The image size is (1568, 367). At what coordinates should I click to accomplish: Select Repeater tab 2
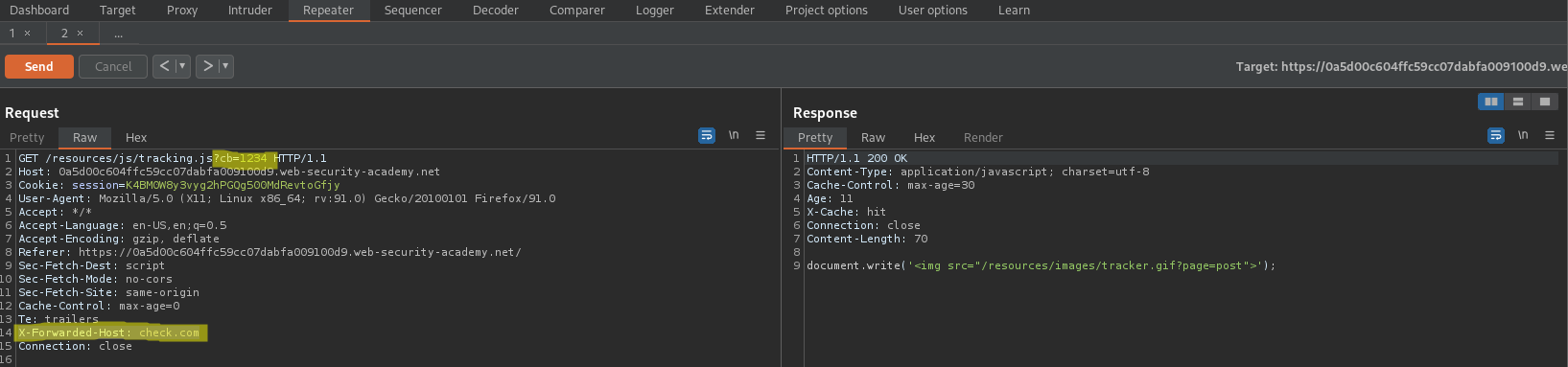[64, 34]
